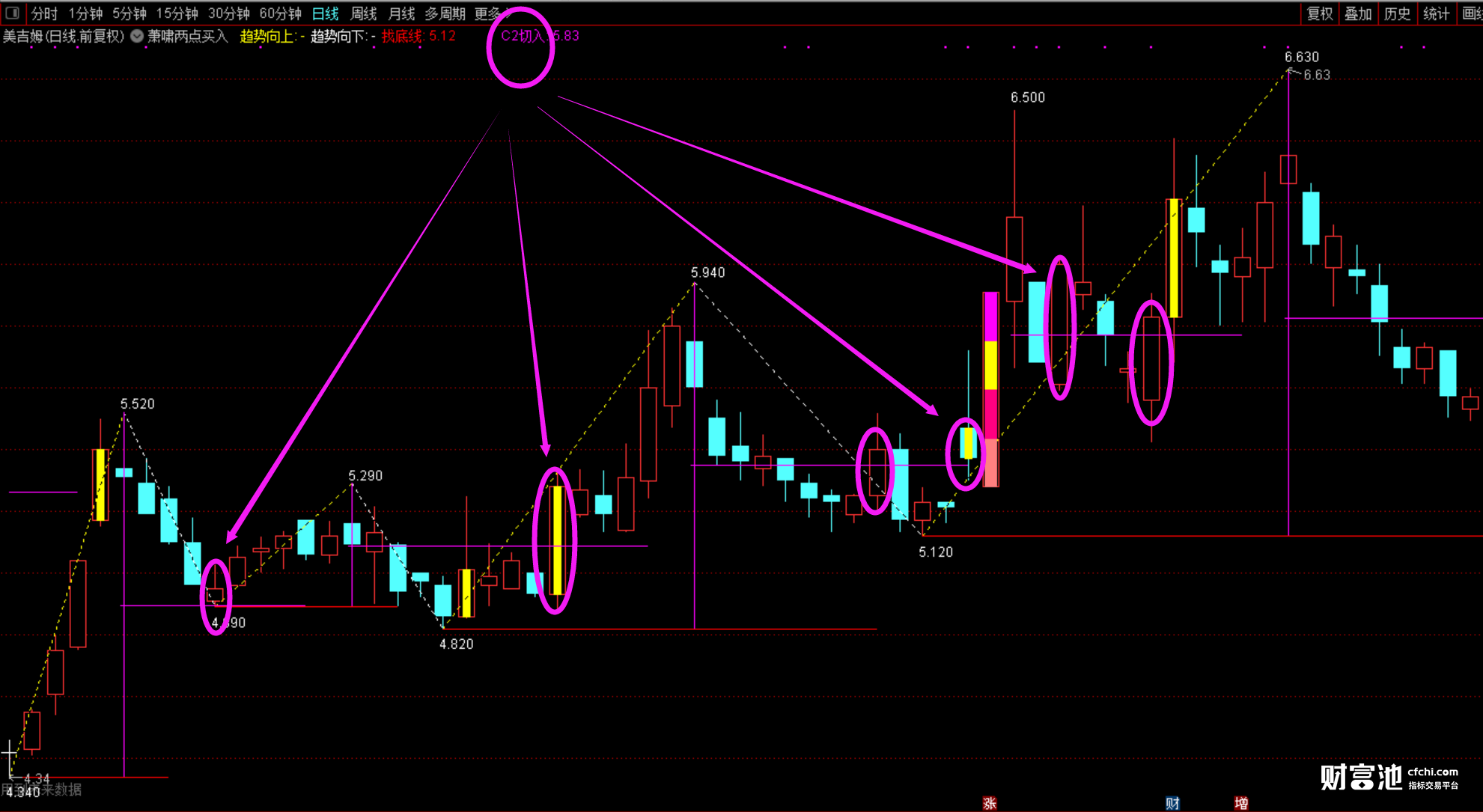This screenshot has height=812, width=1483.
Task: Click the multicolor signal bar below 6.500
Action: click(x=990, y=389)
